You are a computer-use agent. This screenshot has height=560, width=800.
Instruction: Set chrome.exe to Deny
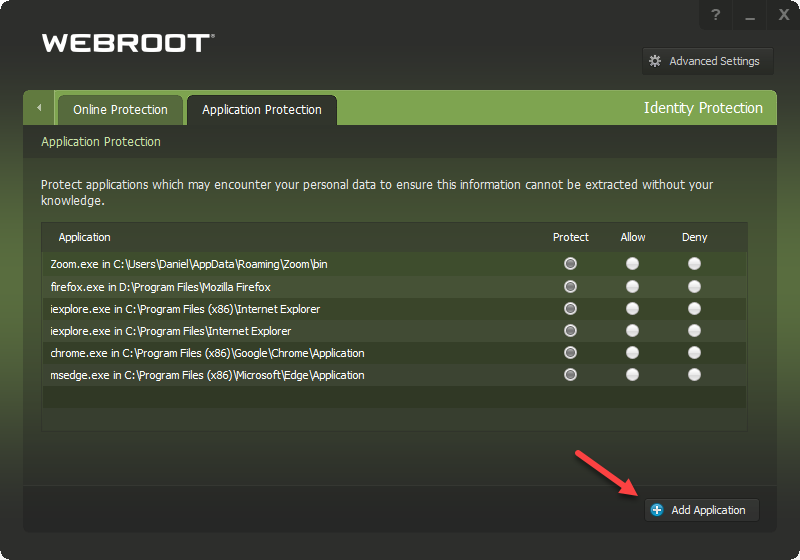point(694,352)
